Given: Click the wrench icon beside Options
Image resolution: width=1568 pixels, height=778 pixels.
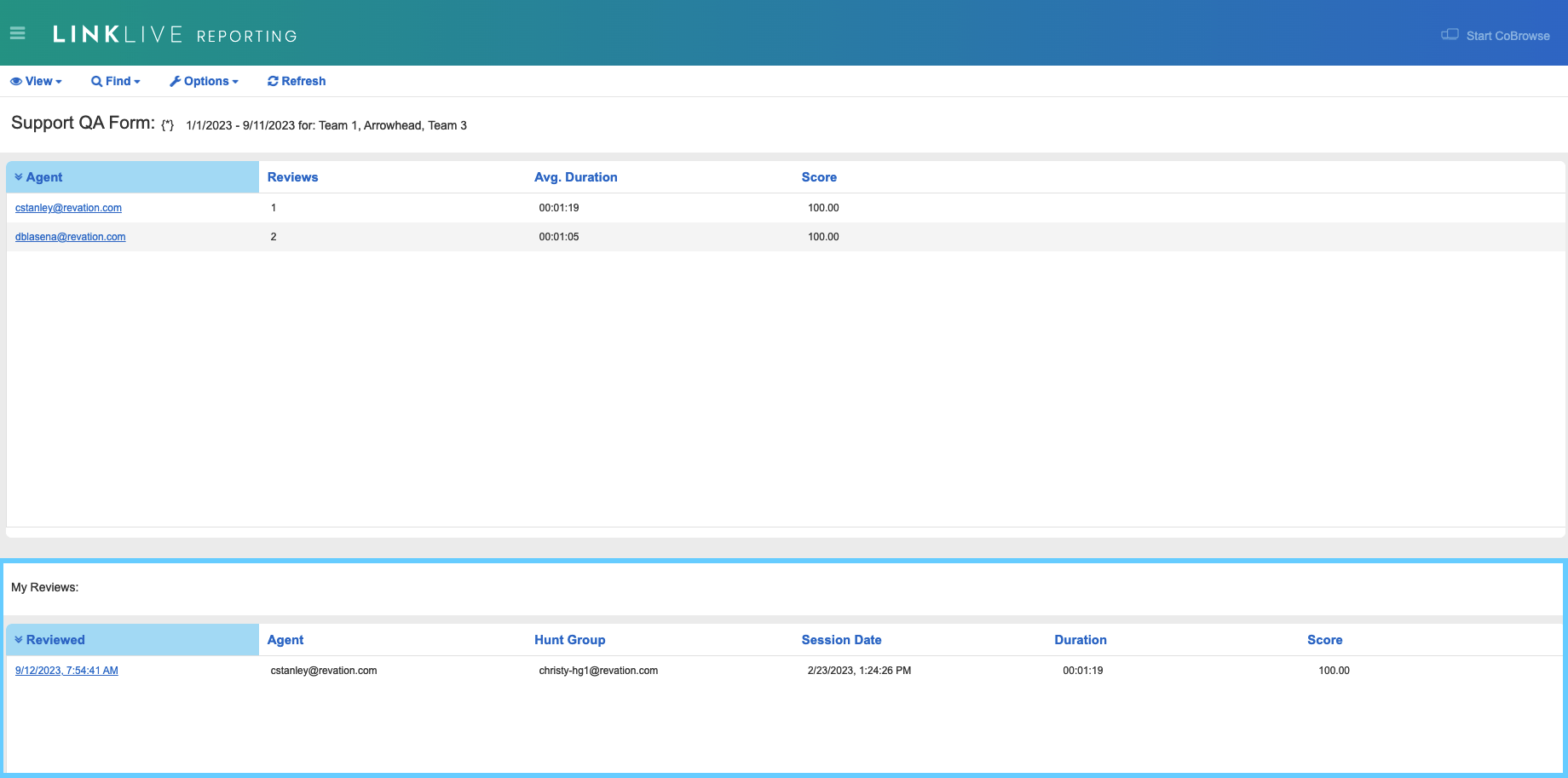Looking at the screenshot, I should (175, 81).
